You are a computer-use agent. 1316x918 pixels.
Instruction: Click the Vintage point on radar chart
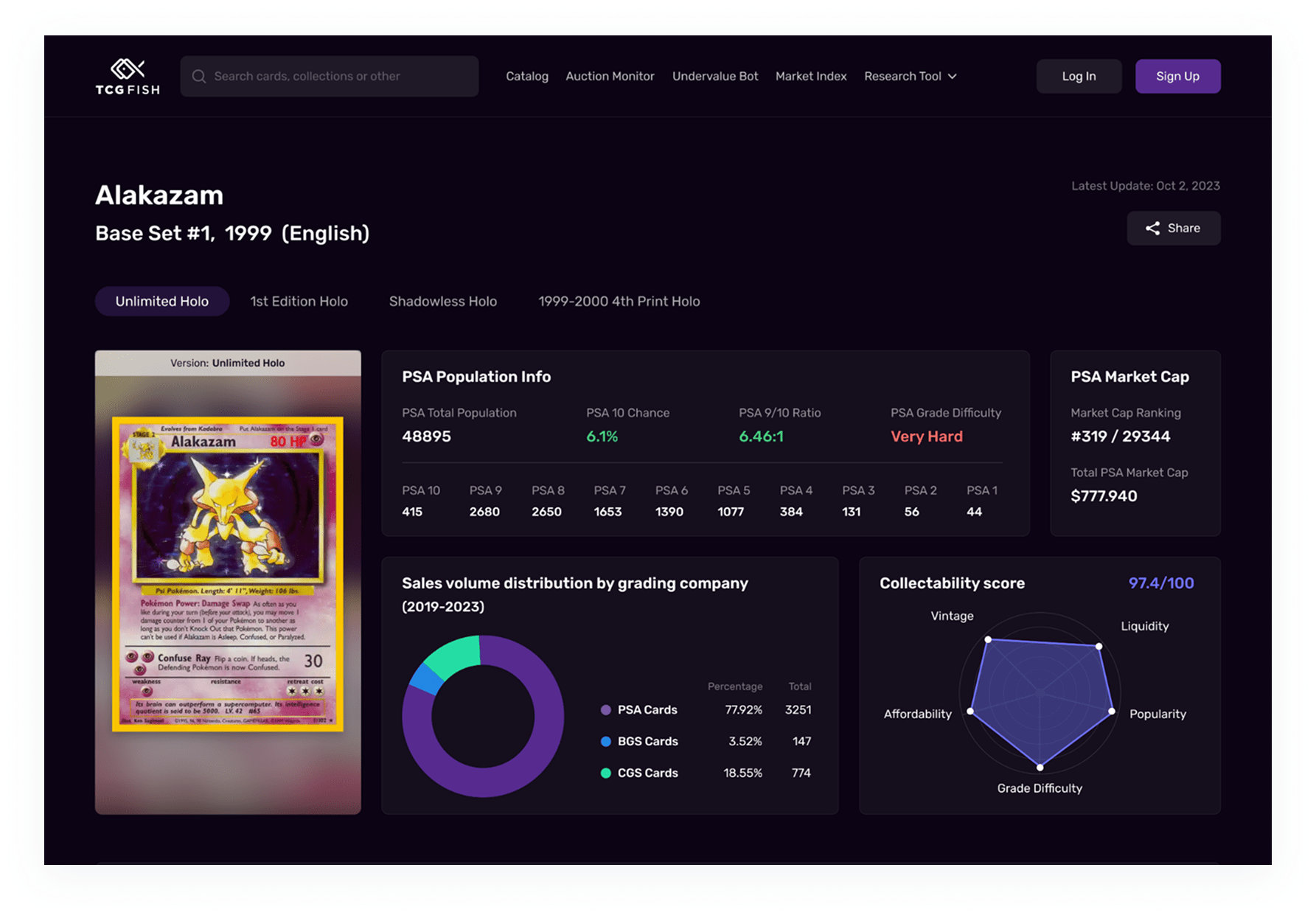click(x=988, y=639)
